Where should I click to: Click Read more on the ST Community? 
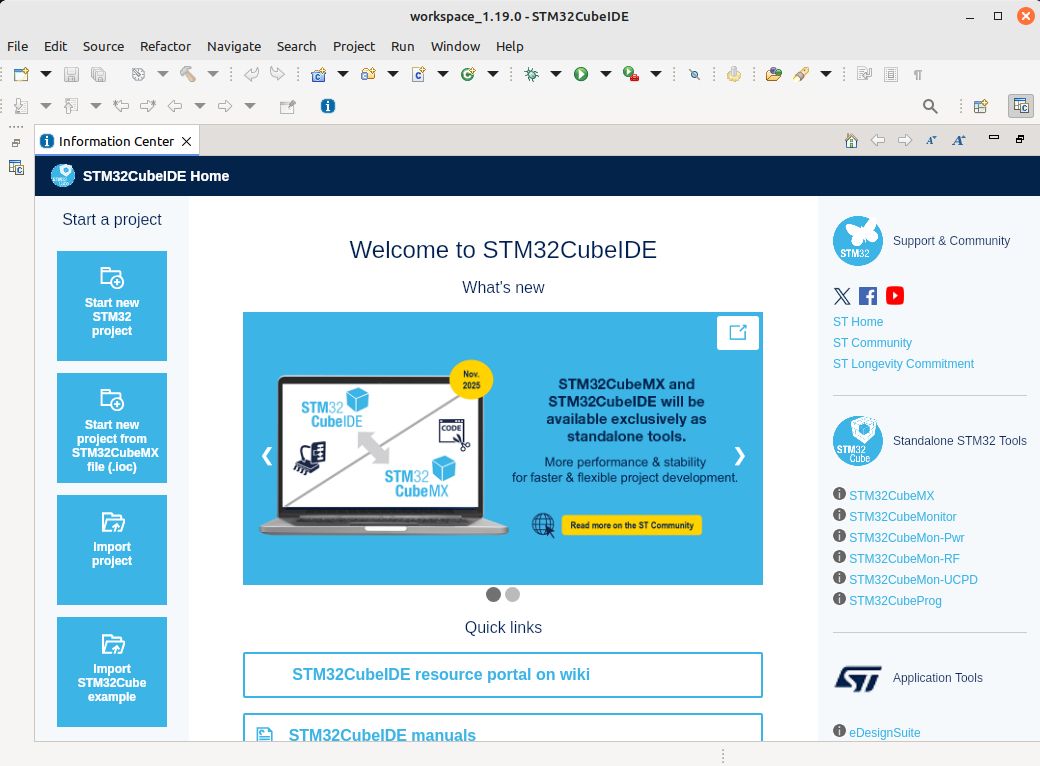pyautogui.click(x=631, y=525)
